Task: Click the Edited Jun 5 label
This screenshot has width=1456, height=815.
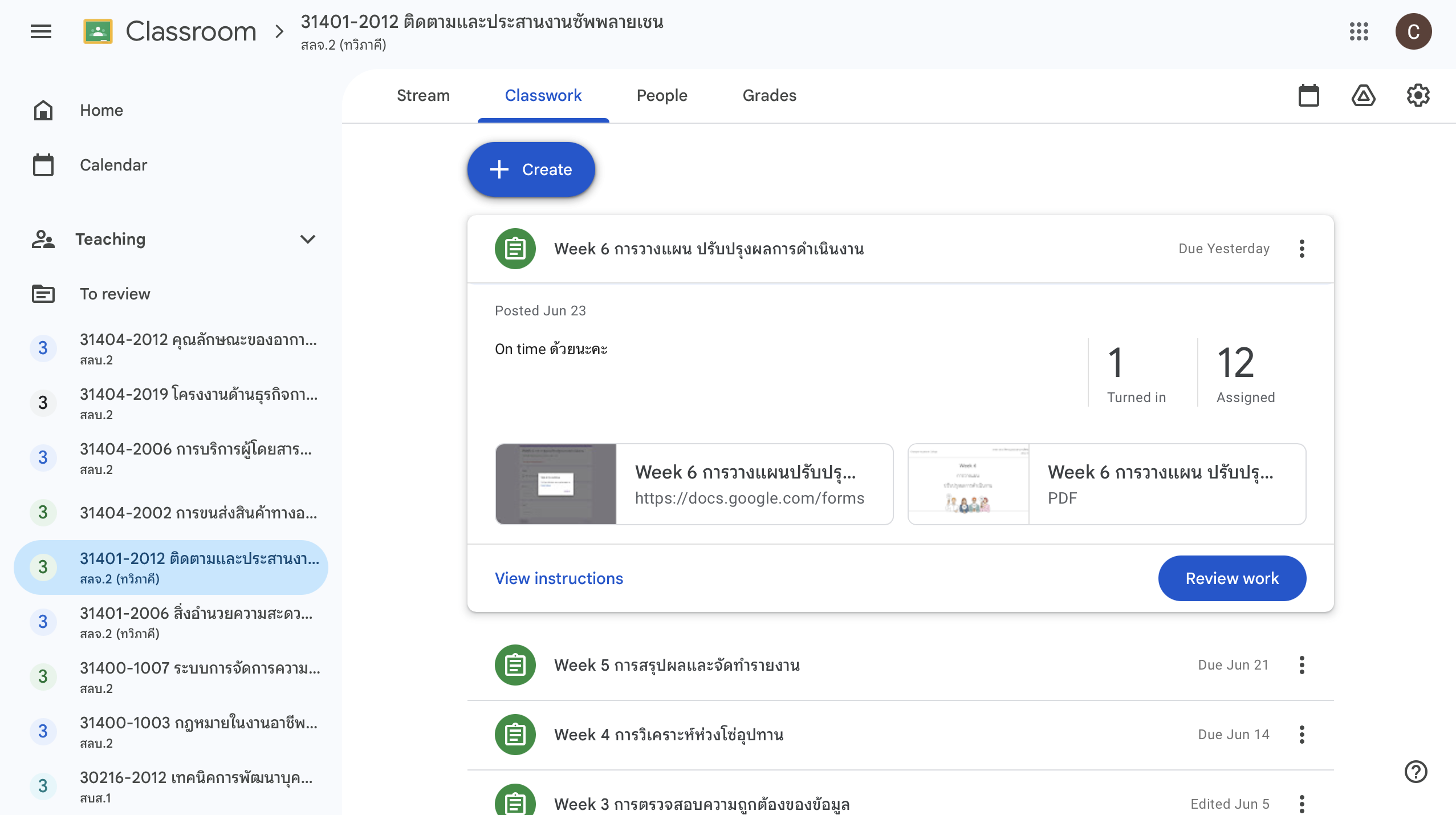Action: (1230, 804)
